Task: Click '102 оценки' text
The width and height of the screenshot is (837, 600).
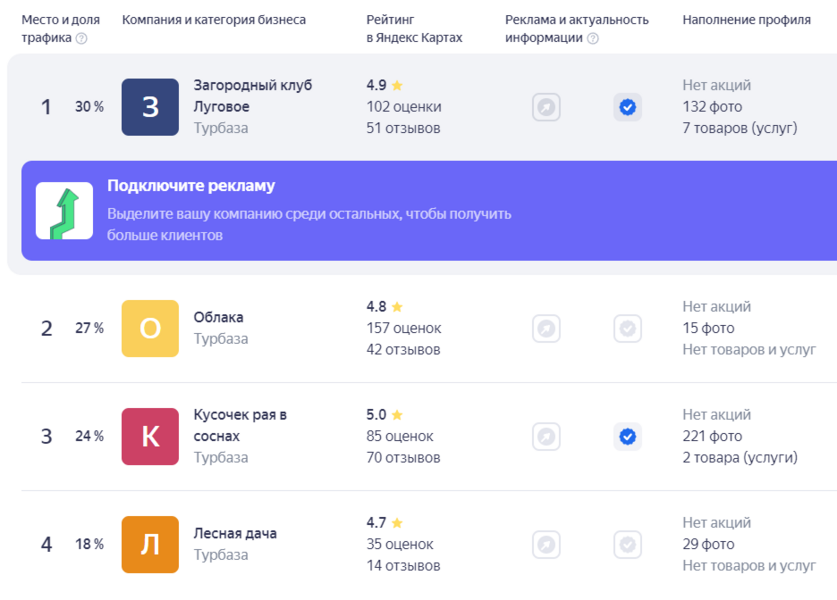Action: (x=404, y=107)
